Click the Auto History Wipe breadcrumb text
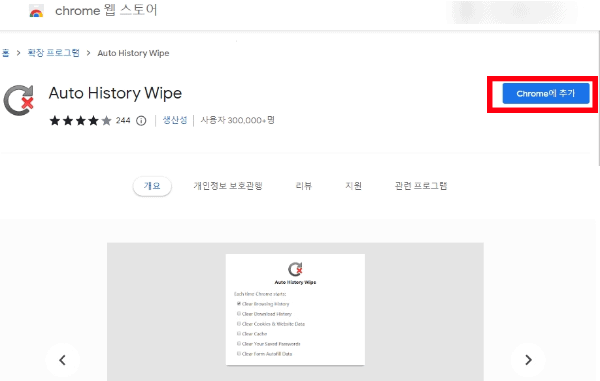The image size is (600, 381). click(133, 53)
